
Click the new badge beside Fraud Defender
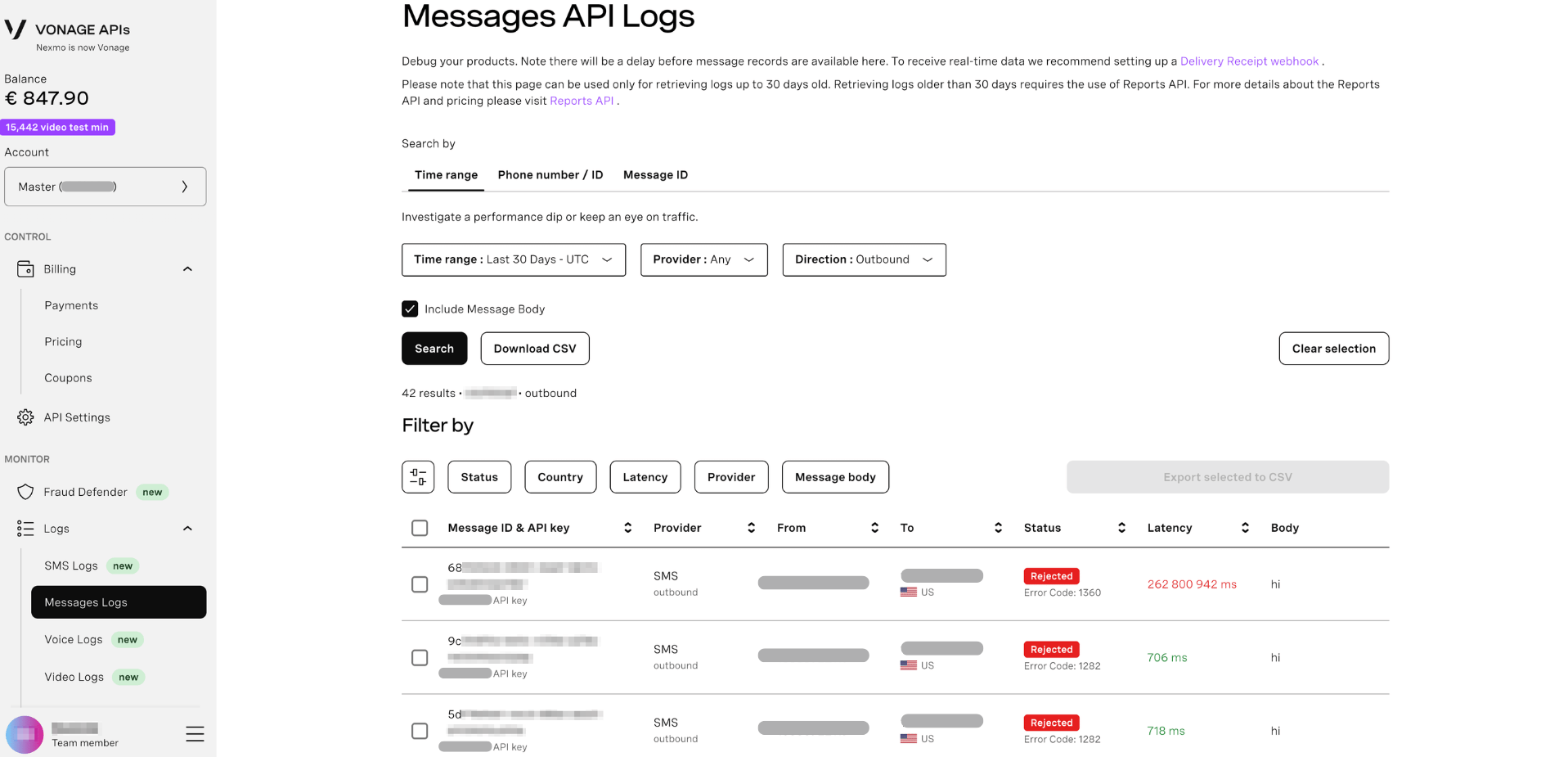click(152, 492)
